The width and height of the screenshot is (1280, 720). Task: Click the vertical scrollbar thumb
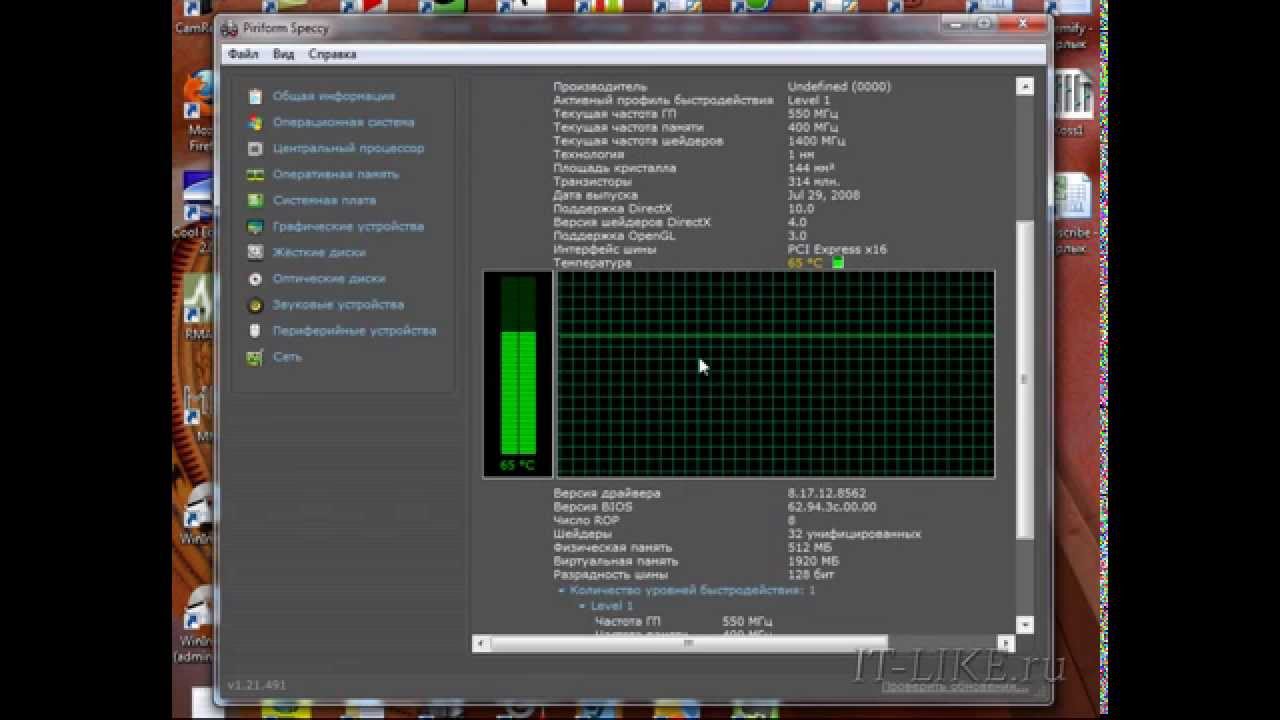pyautogui.click(x=1024, y=379)
